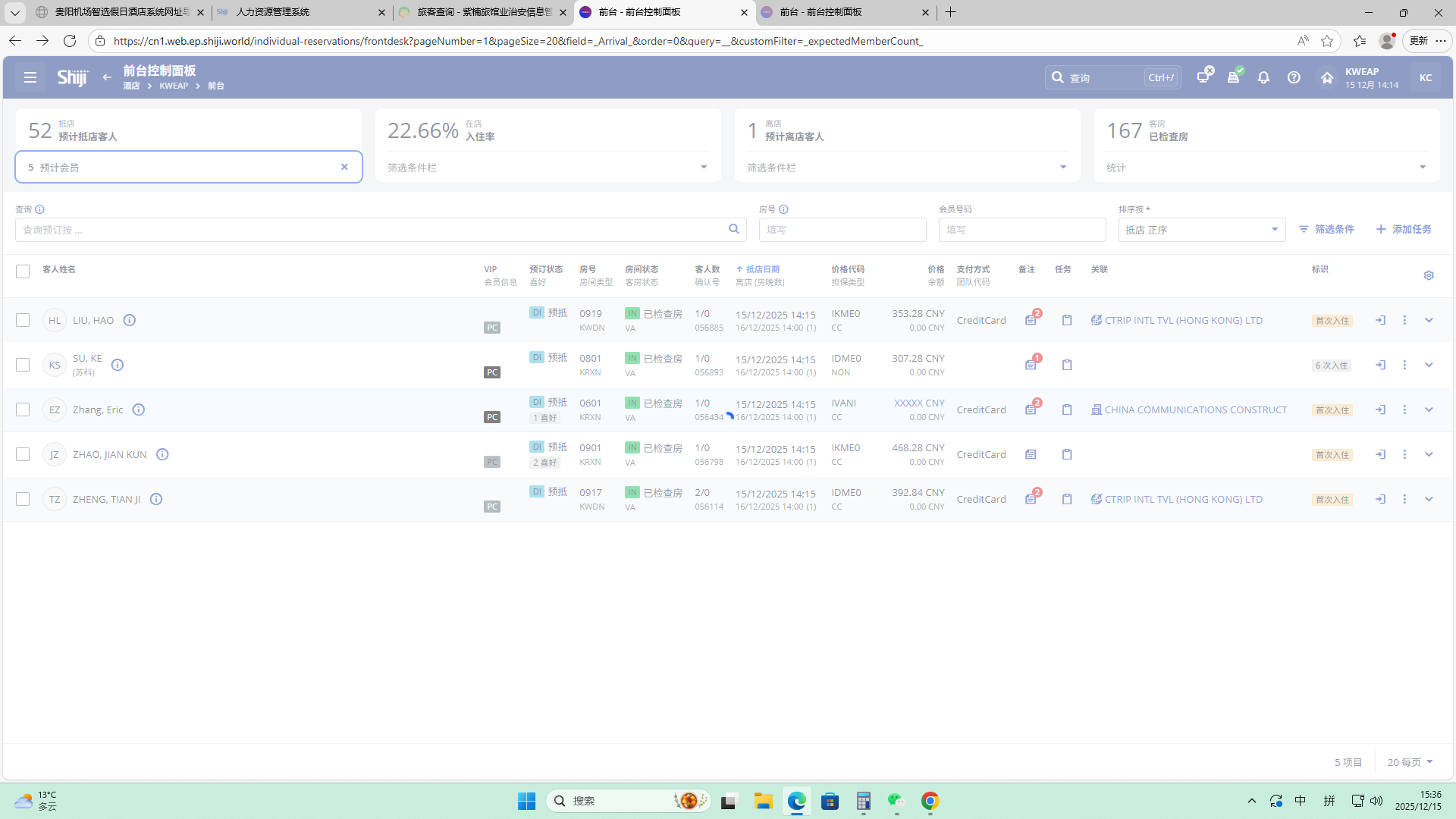Open the 20 每页 page size dropdown
1456x819 pixels.
tap(1410, 762)
